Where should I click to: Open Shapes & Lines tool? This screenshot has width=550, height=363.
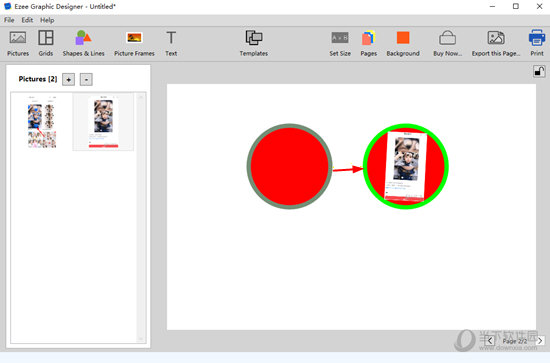click(83, 43)
